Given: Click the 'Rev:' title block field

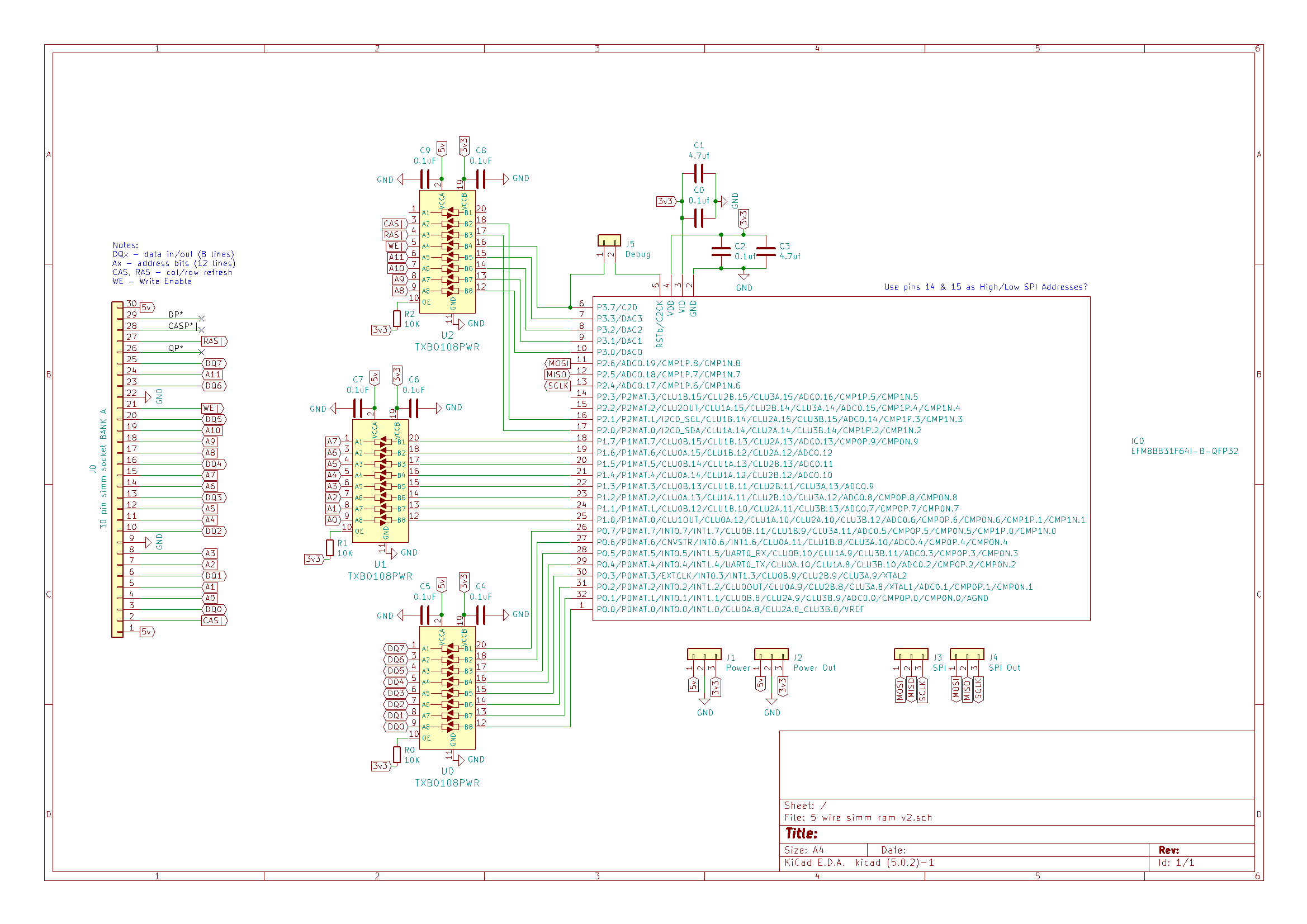Looking at the screenshot, I should 1168,850.
